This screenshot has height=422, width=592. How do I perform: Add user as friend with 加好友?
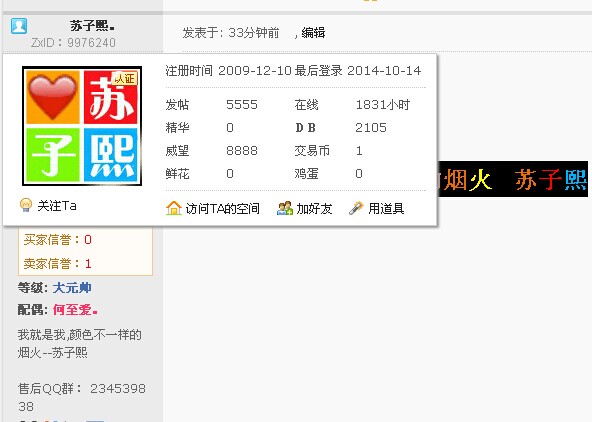click(314, 208)
